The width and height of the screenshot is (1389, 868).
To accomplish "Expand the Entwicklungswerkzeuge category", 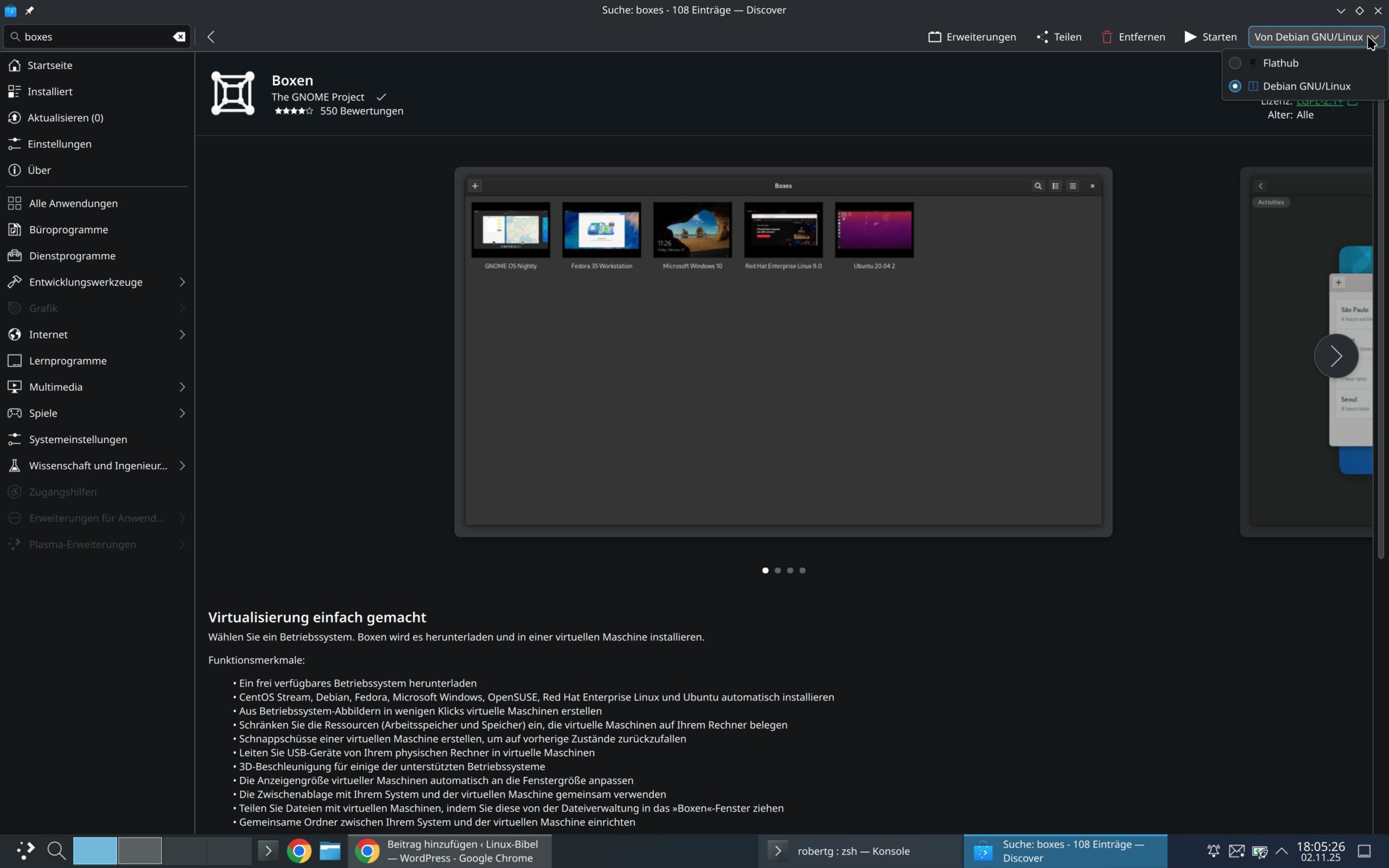I will pyautogui.click(x=182, y=282).
